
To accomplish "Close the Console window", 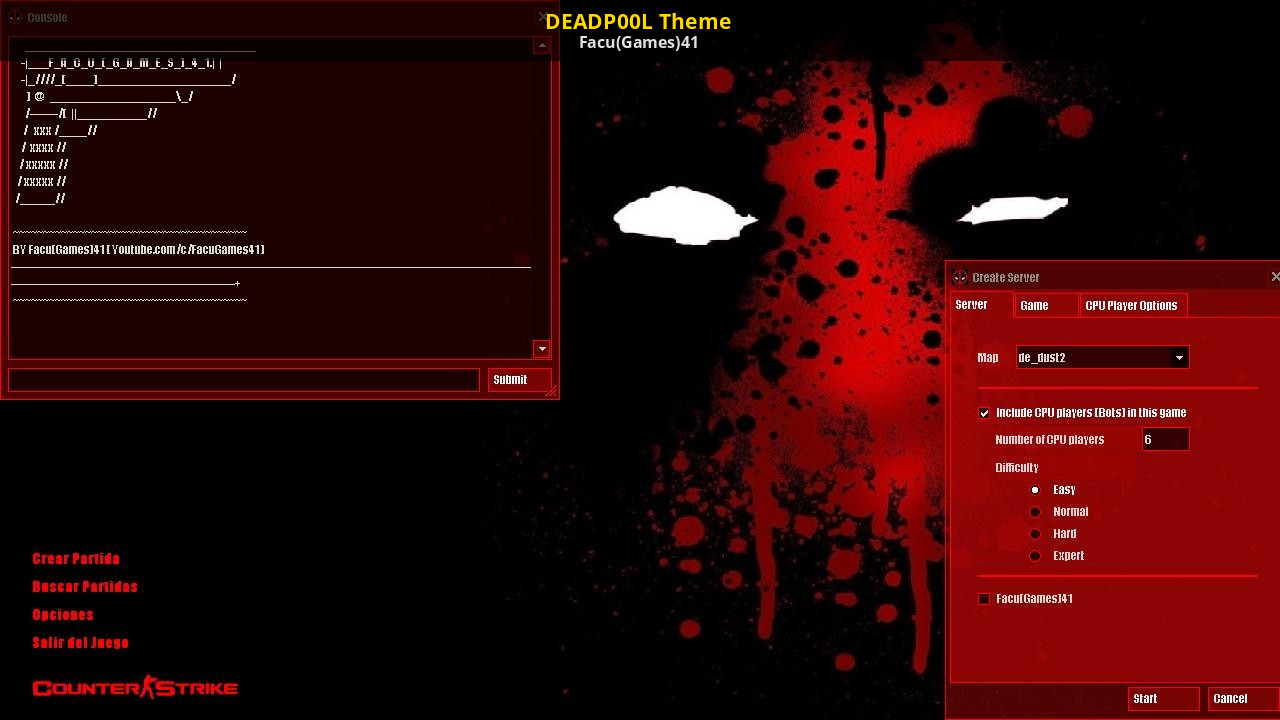I will pyautogui.click(x=543, y=17).
